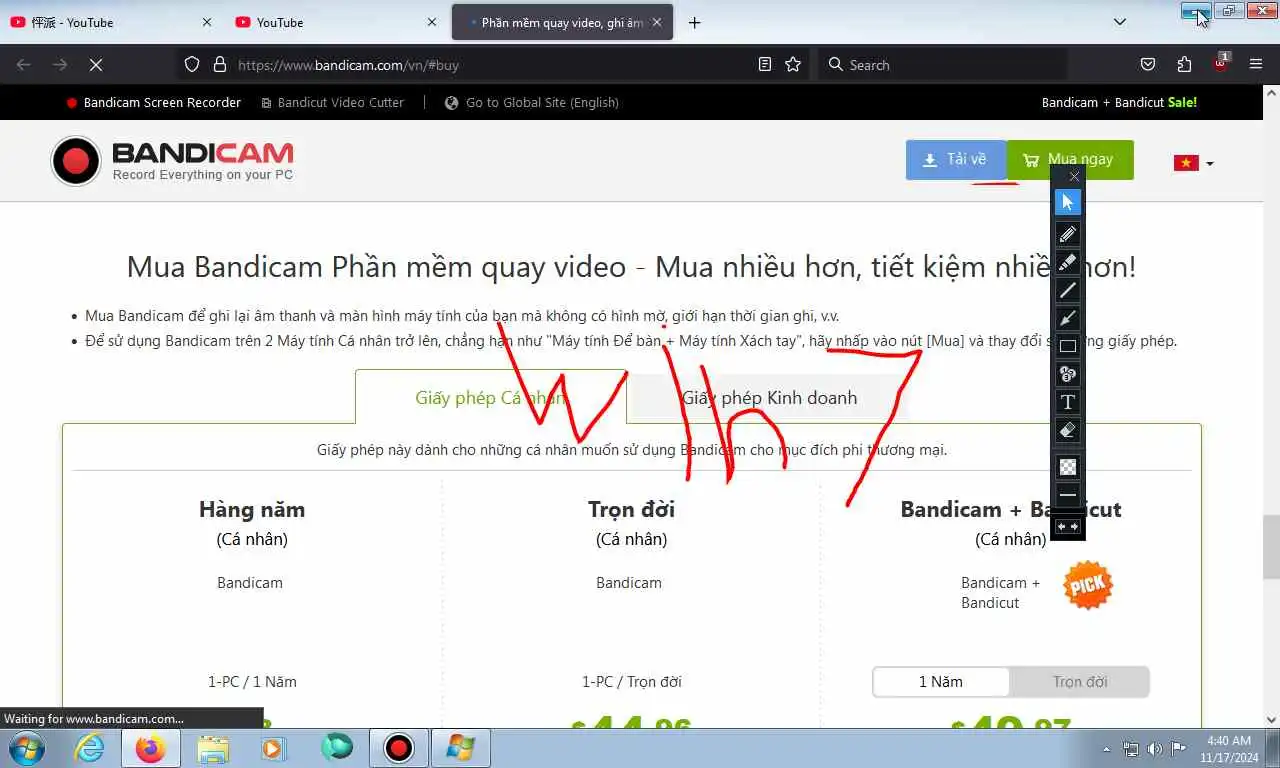
Task: Click the Mua ngay buy button
Action: point(1070,160)
